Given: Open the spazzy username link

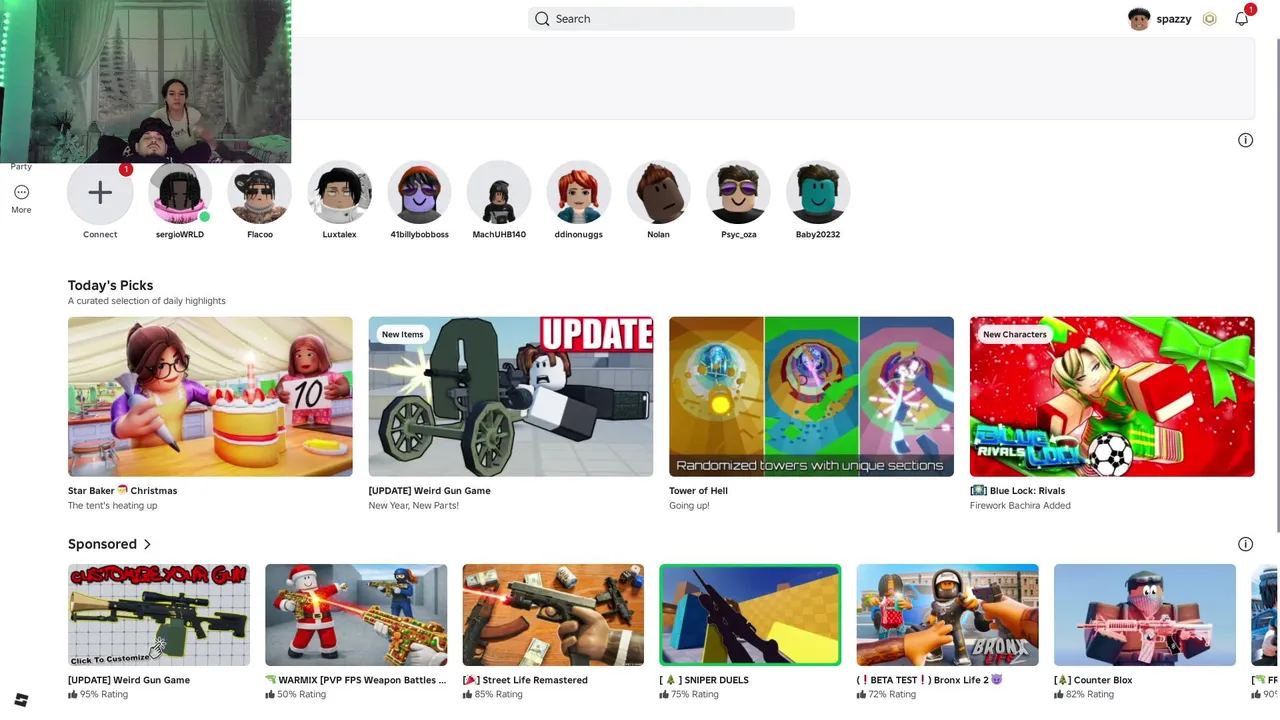Looking at the screenshot, I should click(x=1174, y=19).
